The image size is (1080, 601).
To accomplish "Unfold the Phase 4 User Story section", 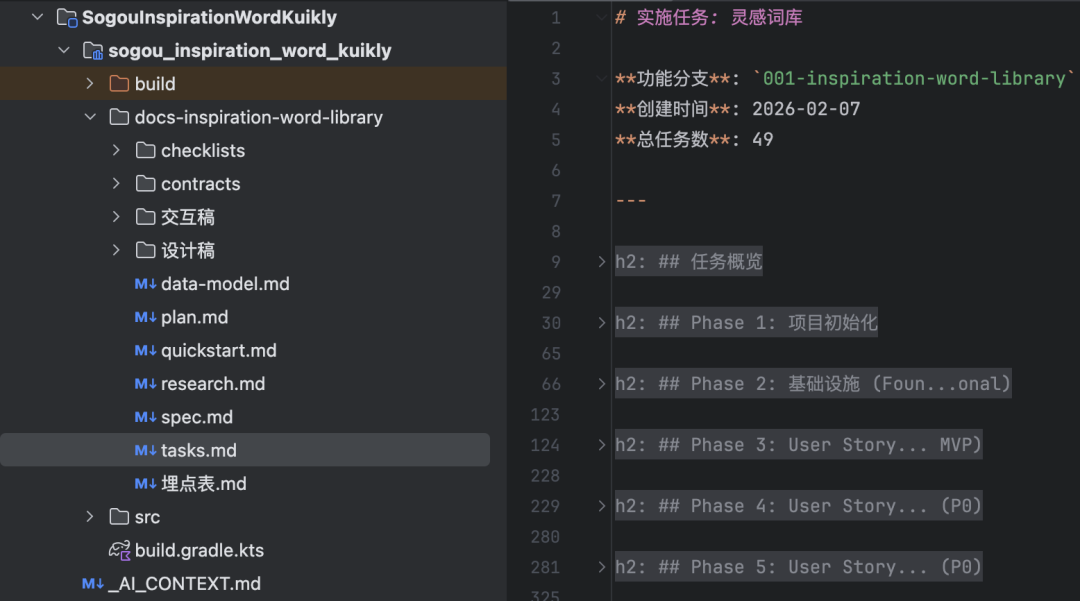I will click(x=601, y=506).
